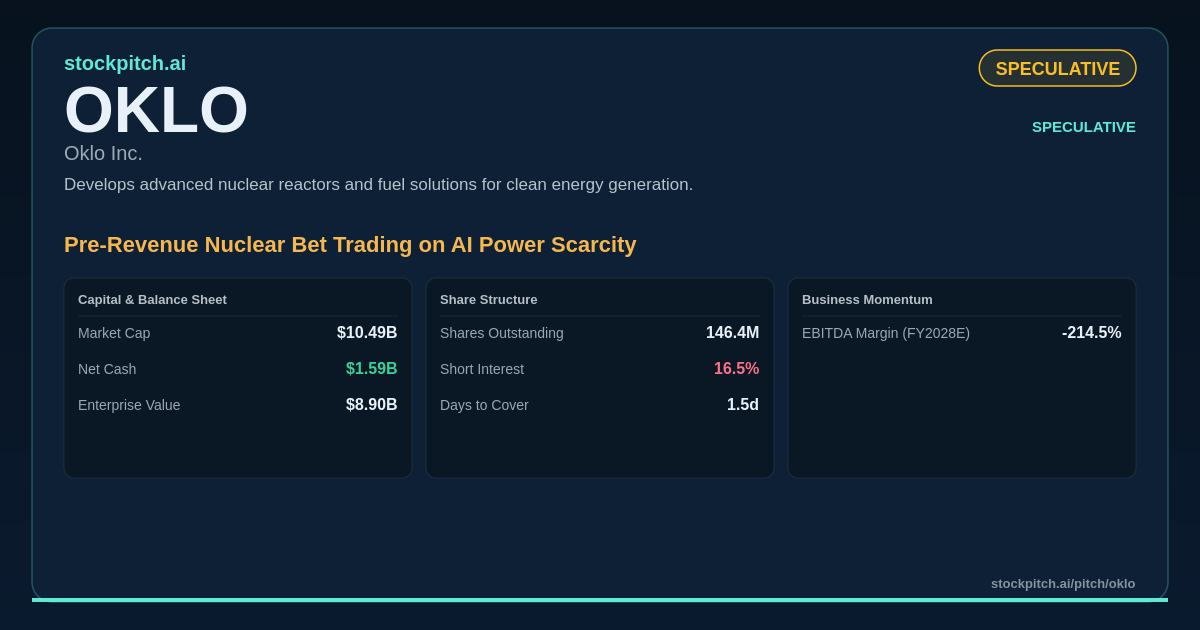Click the -214.5% EBITDA margin value
This screenshot has height=630, width=1200.
tap(1092, 333)
